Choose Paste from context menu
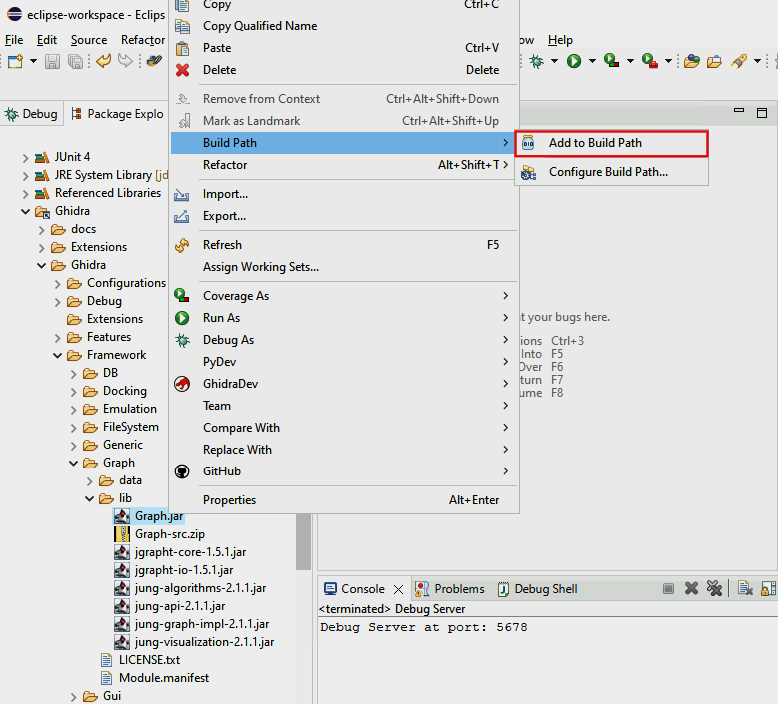 tap(344, 48)
